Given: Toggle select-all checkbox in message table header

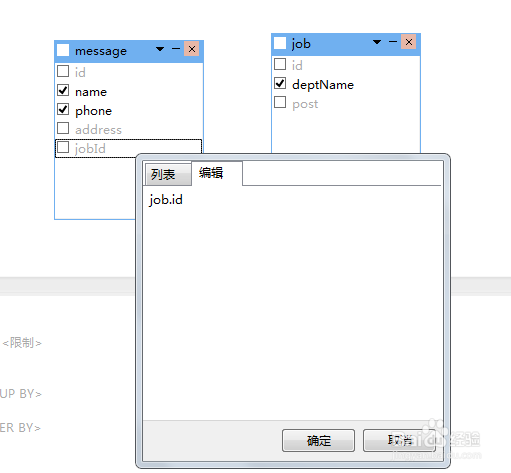Looking at the screenshot, I should tap(63, 50).
